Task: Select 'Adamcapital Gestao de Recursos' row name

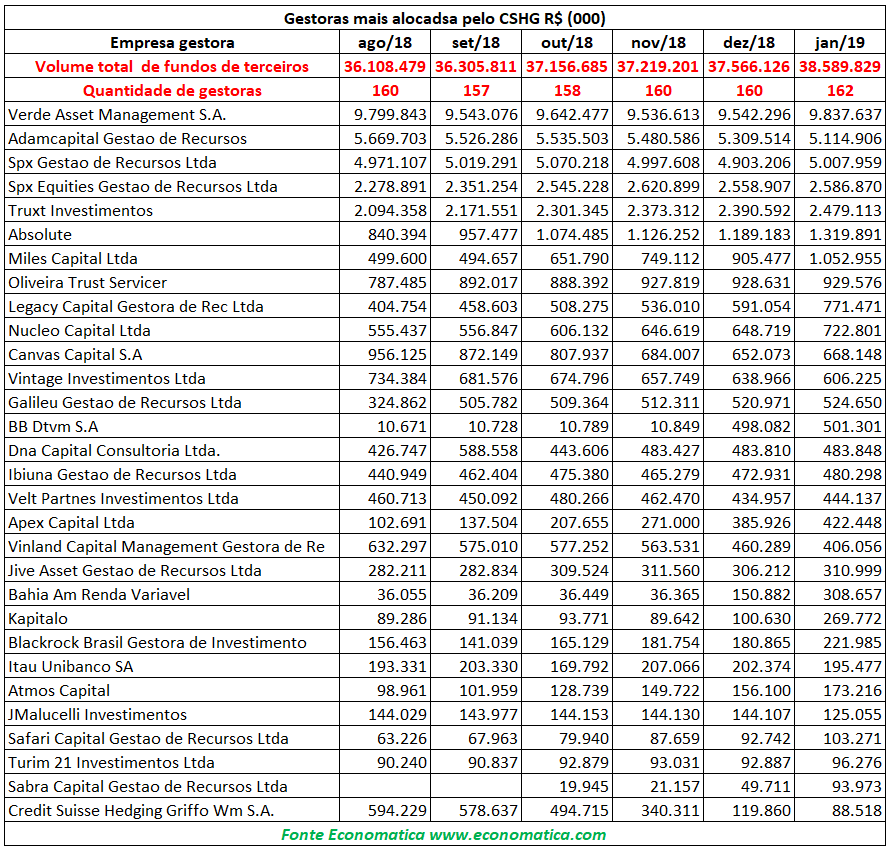Action: point(127,138)
